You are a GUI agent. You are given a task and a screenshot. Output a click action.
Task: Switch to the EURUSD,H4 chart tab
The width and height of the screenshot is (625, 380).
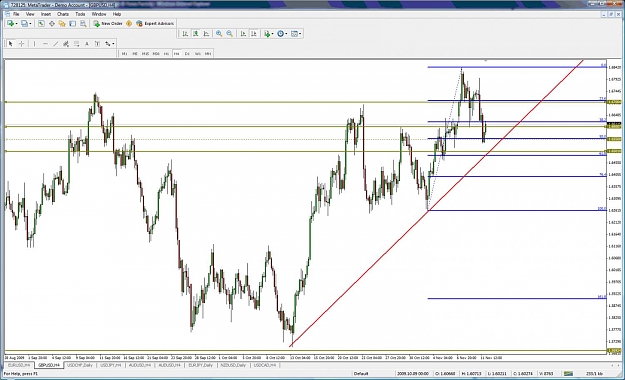click(19, 365)
